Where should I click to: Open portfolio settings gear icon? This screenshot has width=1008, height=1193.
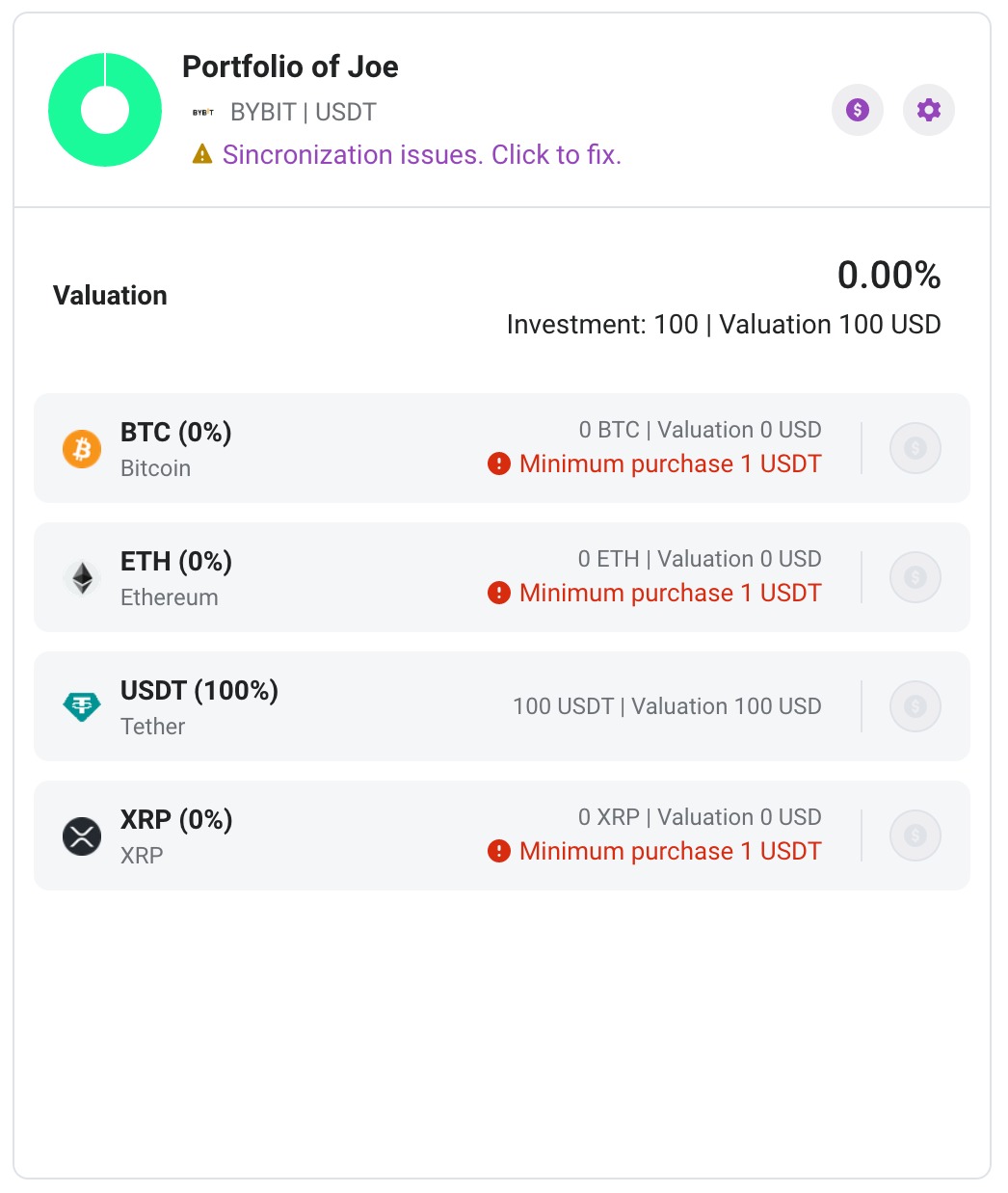[x=928, y=110]
